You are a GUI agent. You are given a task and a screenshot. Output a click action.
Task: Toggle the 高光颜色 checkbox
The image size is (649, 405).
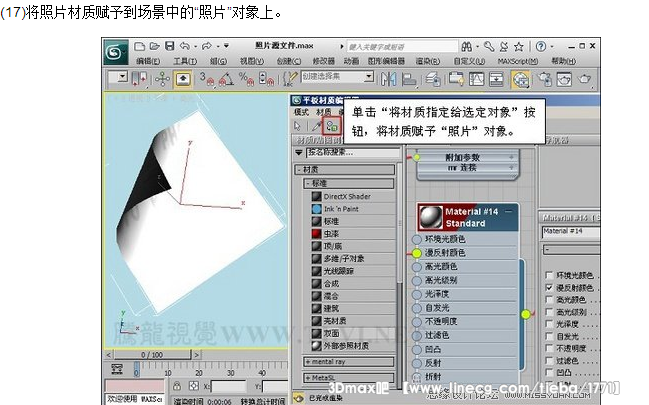pyautogui.click(x=549, y=299)
